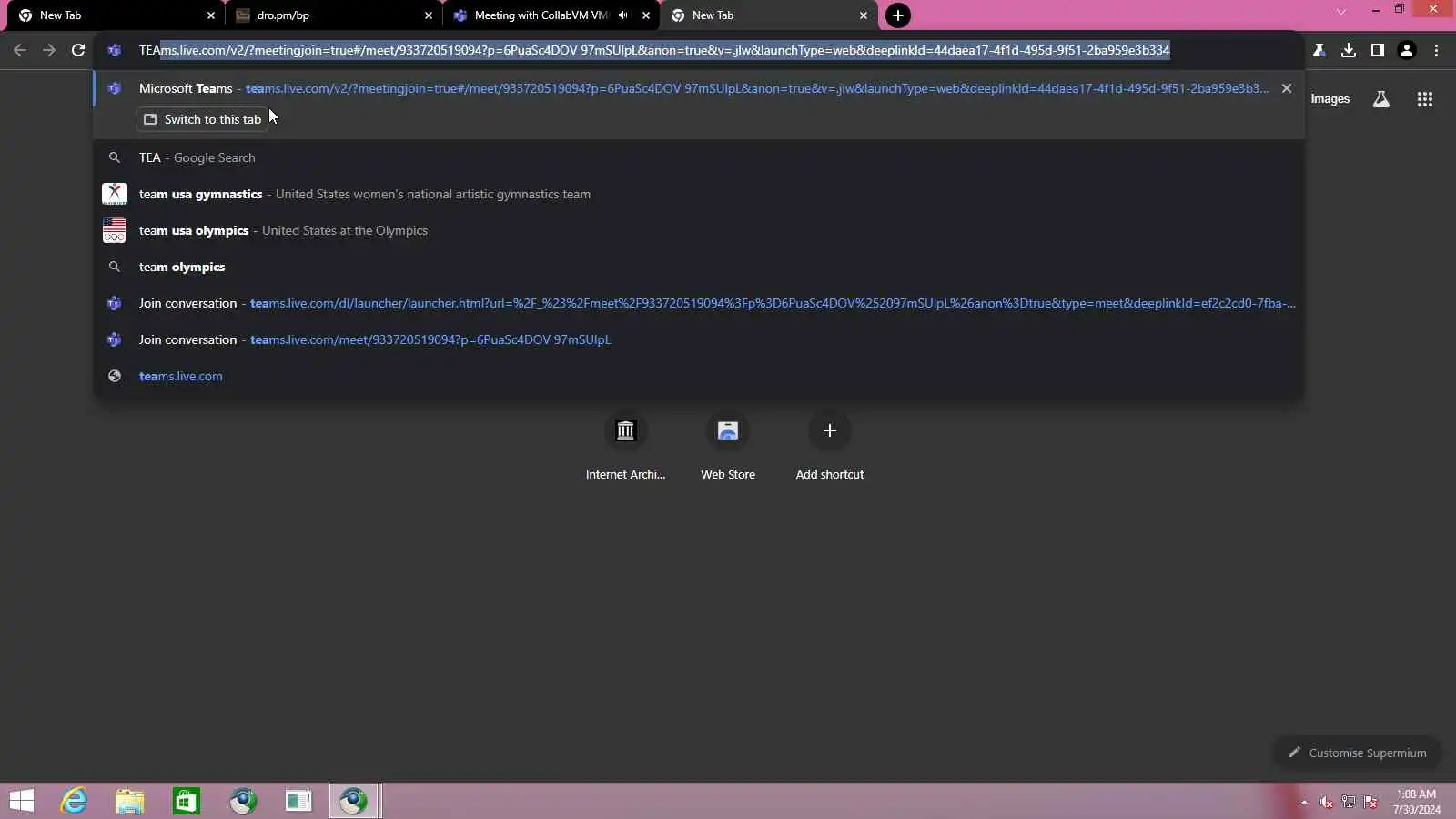The image size is (1456, 819).
Task: Launch Internet Explorer from taskbar
Action: pos(74,801)
